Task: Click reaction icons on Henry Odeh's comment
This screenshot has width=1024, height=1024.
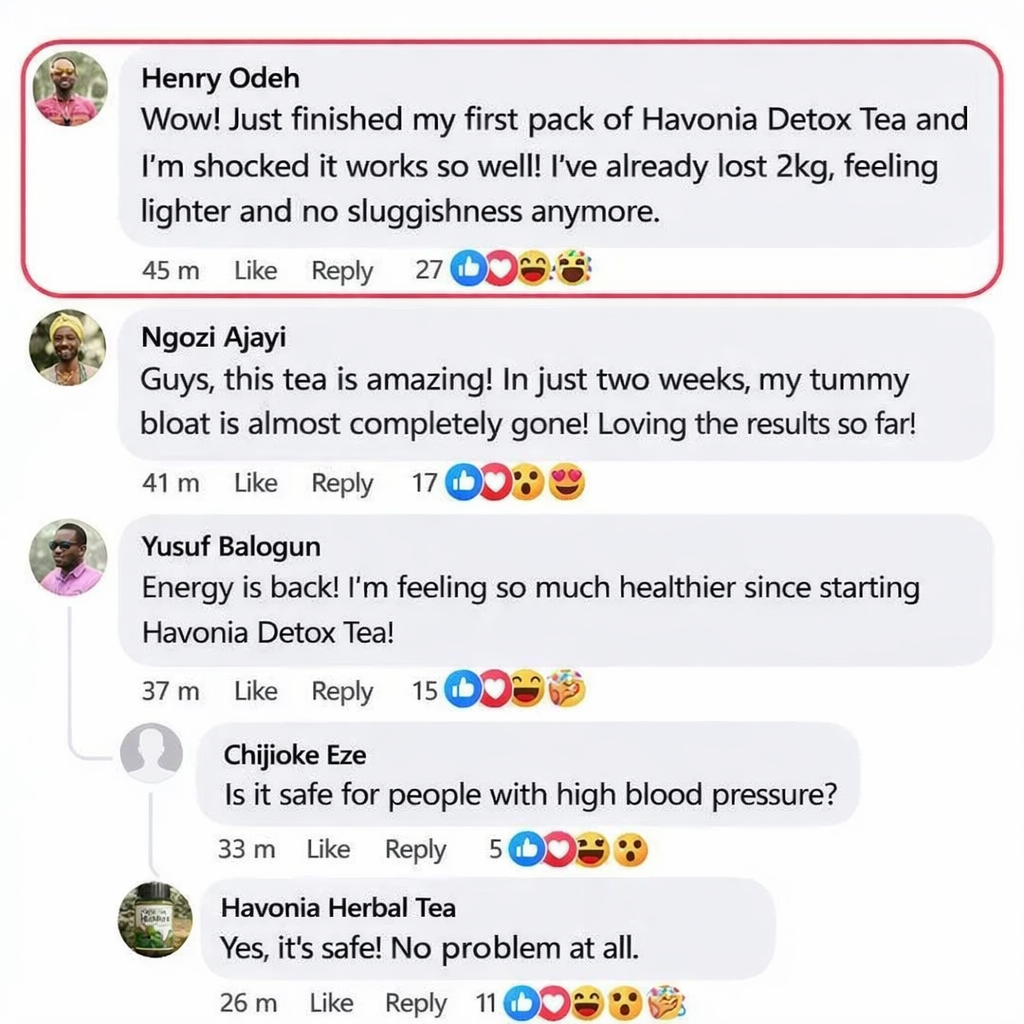Action: (x=521, y=269)
